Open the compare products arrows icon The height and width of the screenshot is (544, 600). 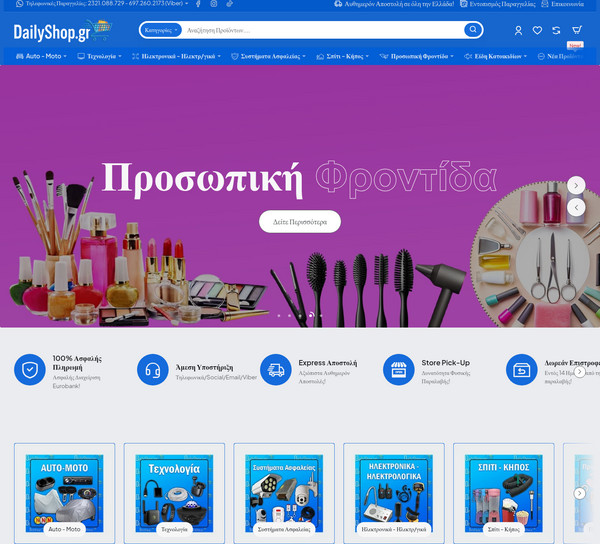coord(556,30)
